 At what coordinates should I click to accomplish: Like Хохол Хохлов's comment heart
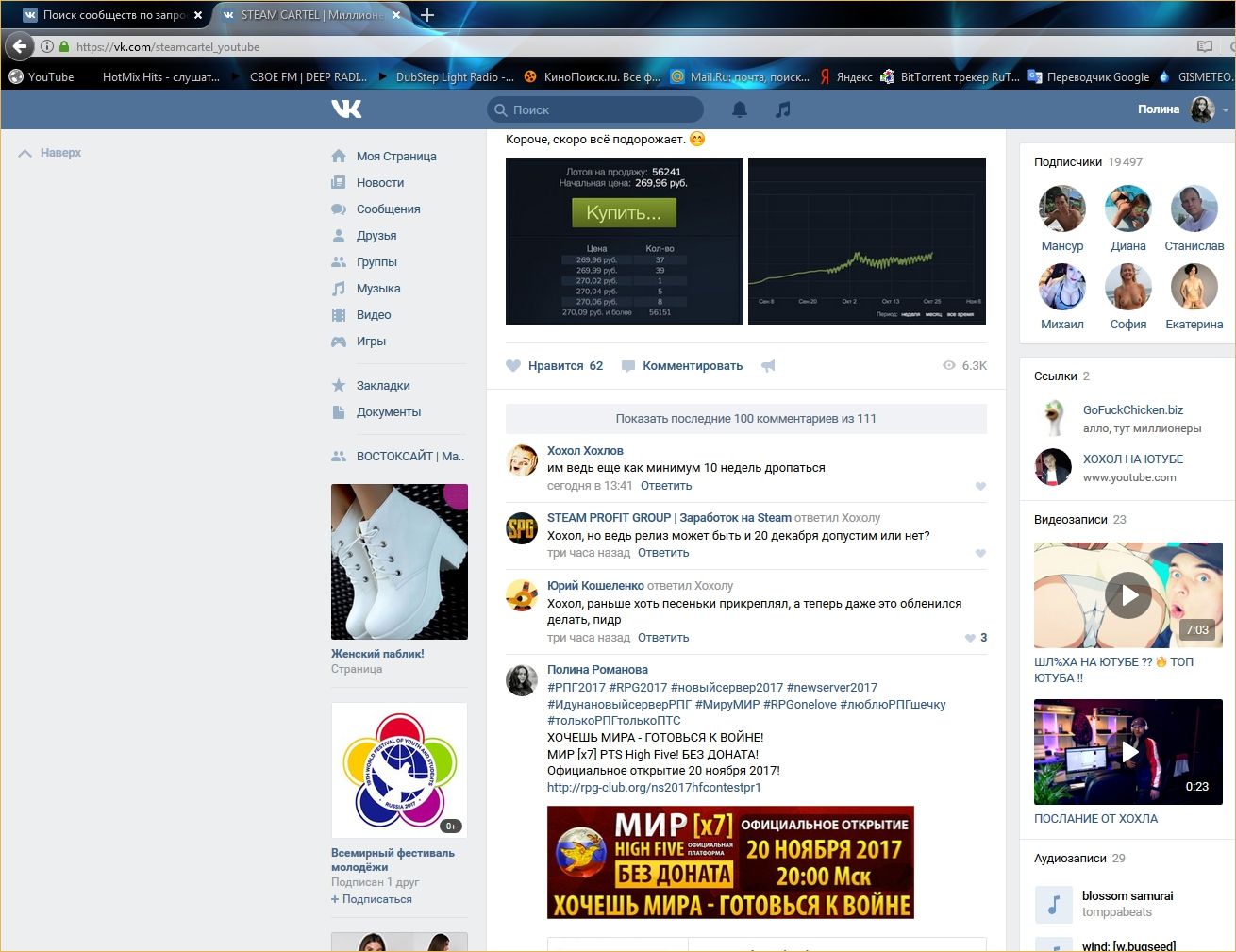(x=980, y=487)
